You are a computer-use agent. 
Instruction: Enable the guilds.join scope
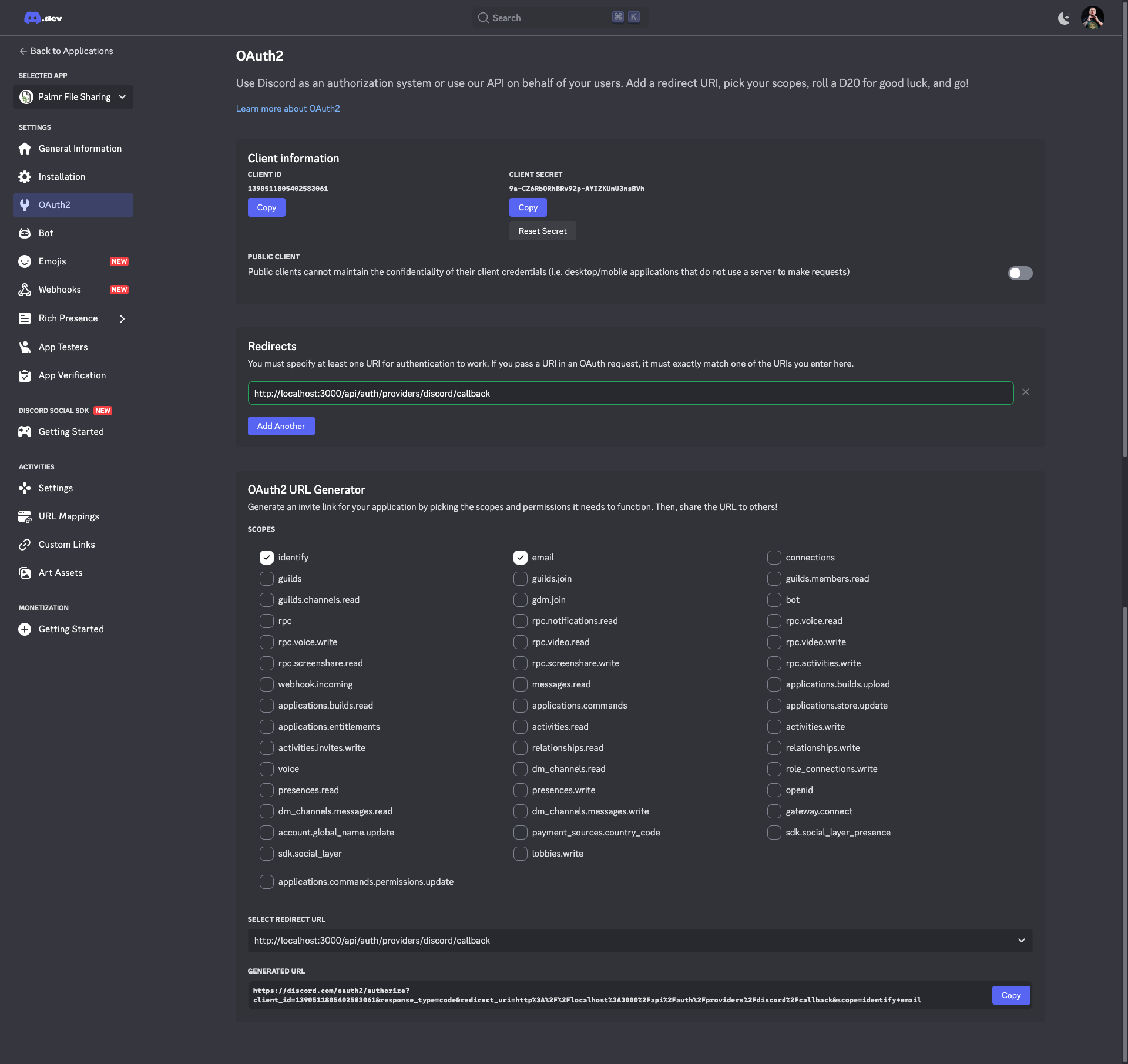click(x=521, y=579)
